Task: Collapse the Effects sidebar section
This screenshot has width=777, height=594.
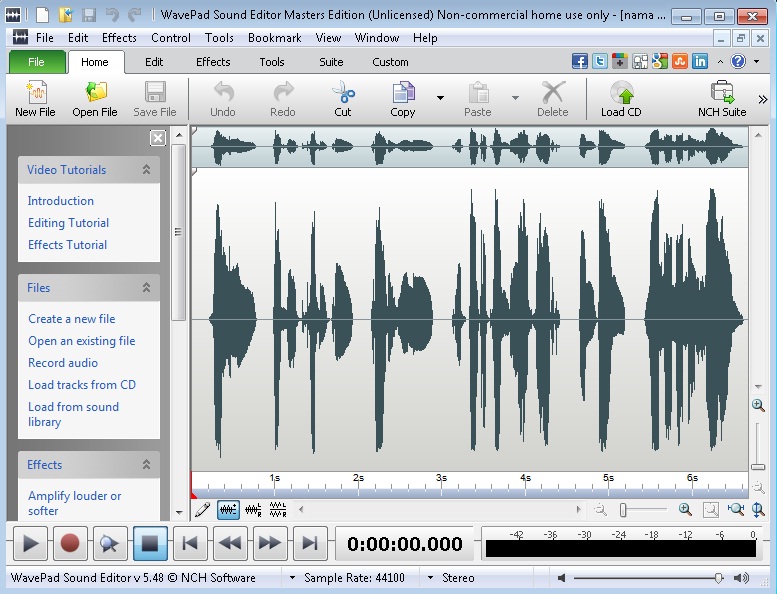Action: (x=146, y=464)
